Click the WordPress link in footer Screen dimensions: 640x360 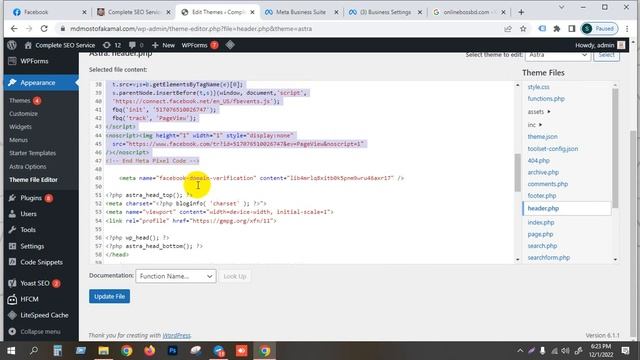pos(176,336)
